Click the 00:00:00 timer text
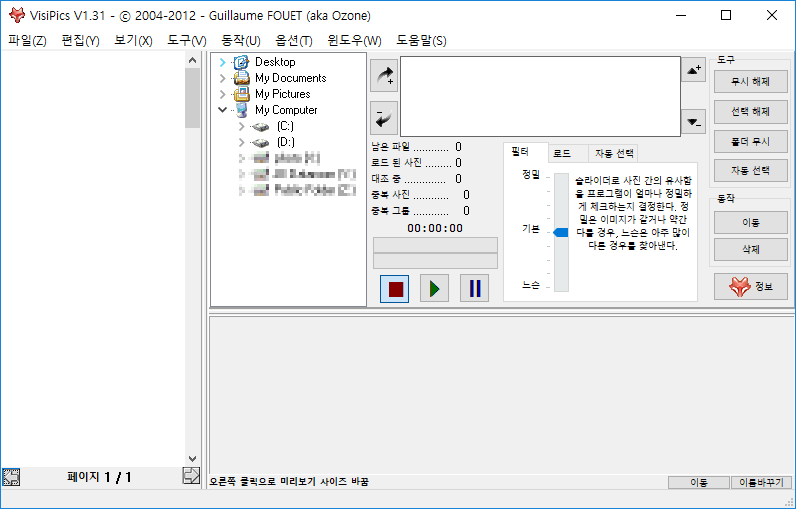 point(435,228)
